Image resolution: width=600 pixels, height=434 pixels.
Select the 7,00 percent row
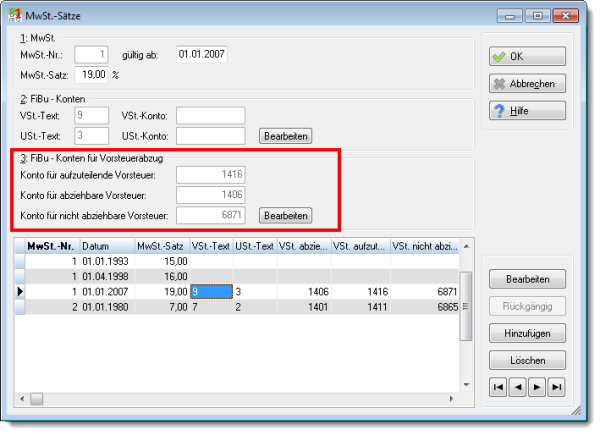[x=237, y=307]
